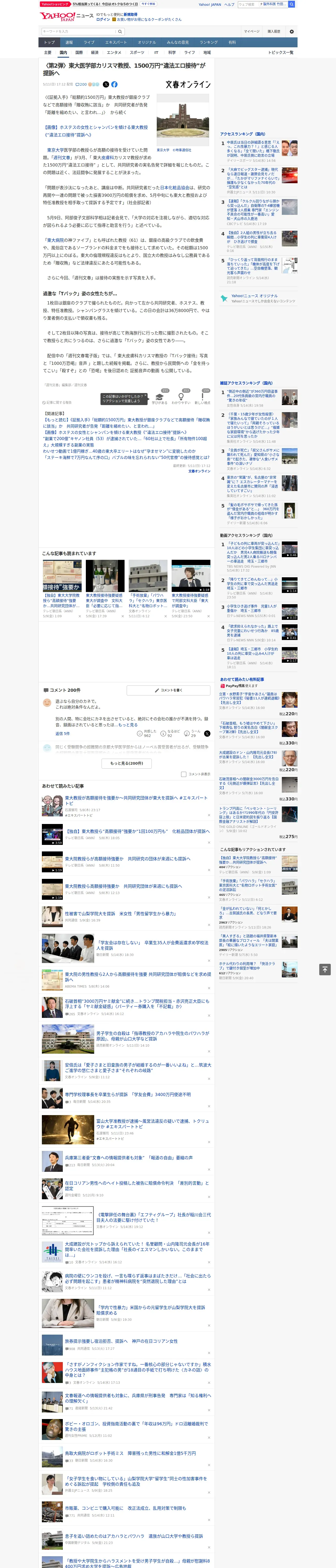Click the コメントを書く pencil button

coord(169,690)
